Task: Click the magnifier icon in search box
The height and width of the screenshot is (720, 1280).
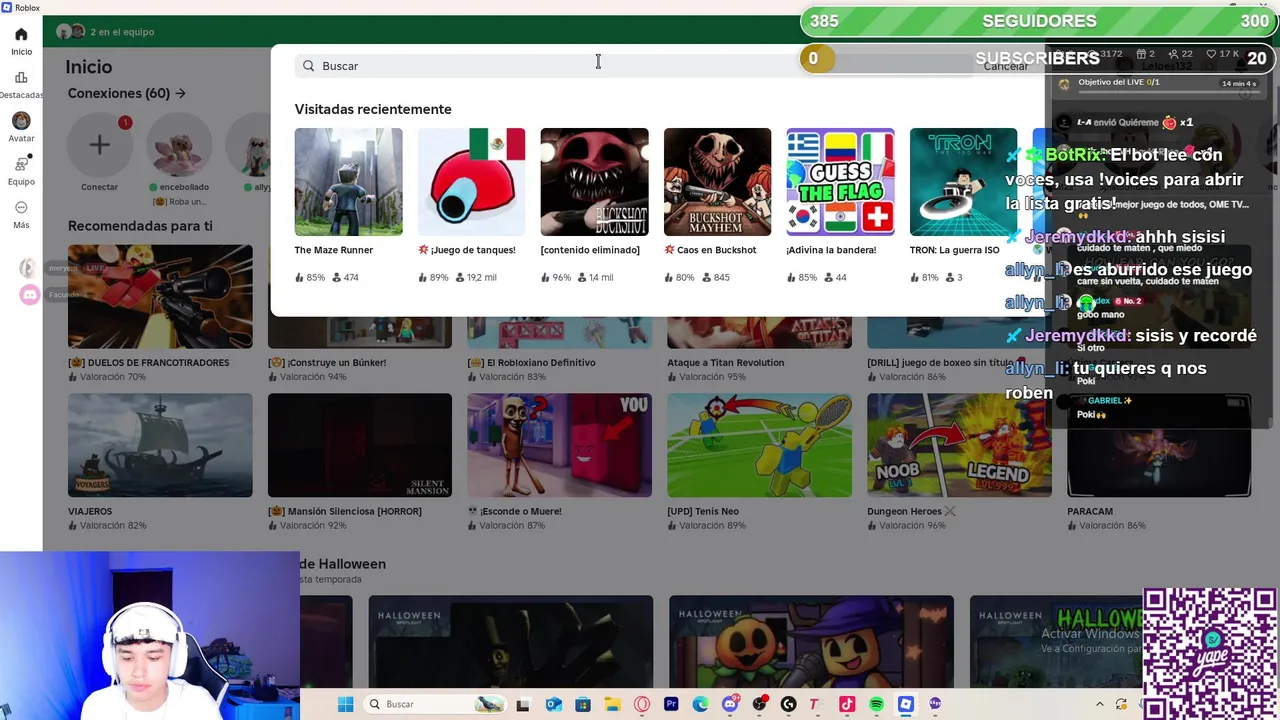Action: coord(309,65)
